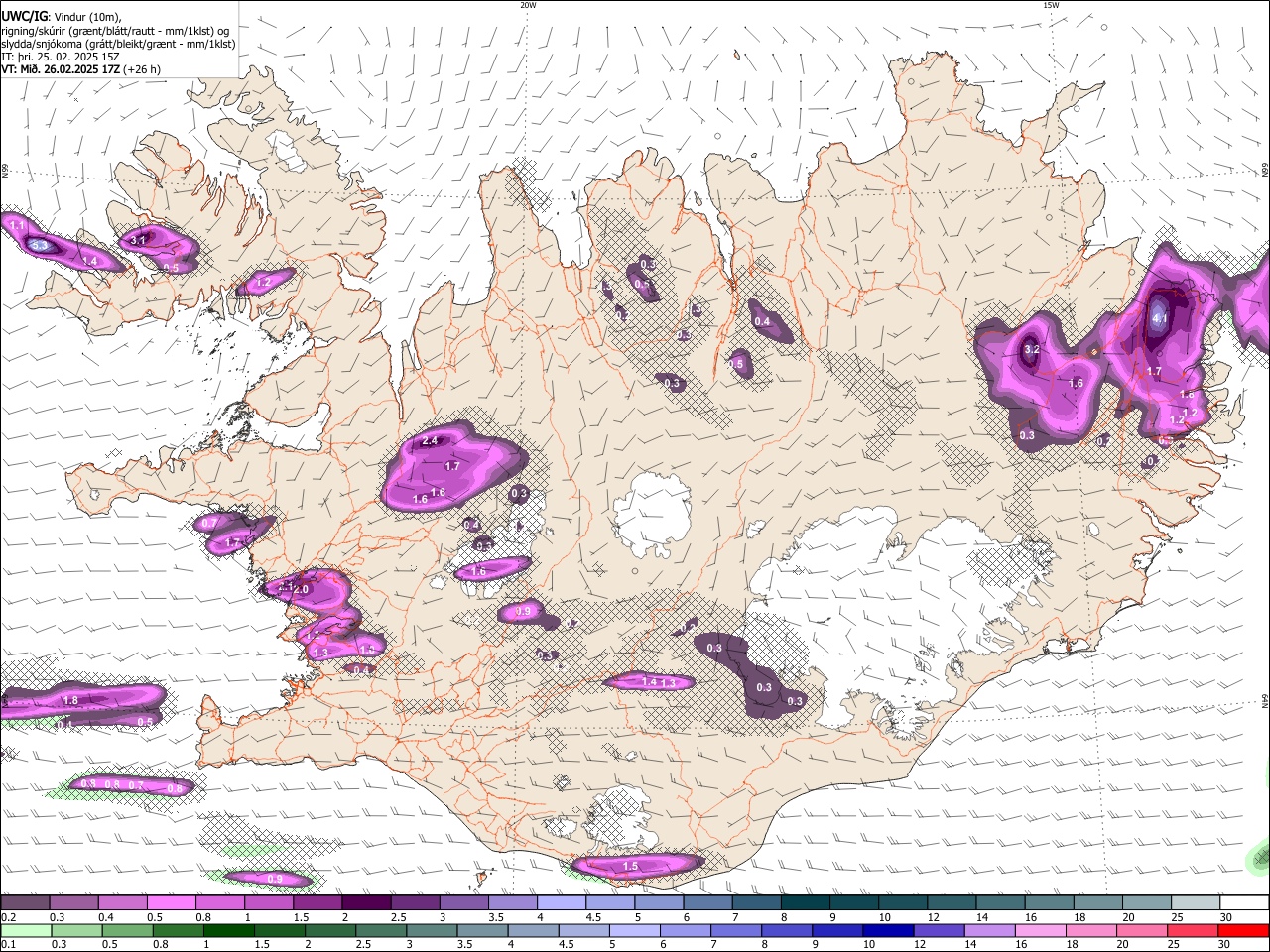Click the darkest green swatch between 1 and 1.5

228,930
